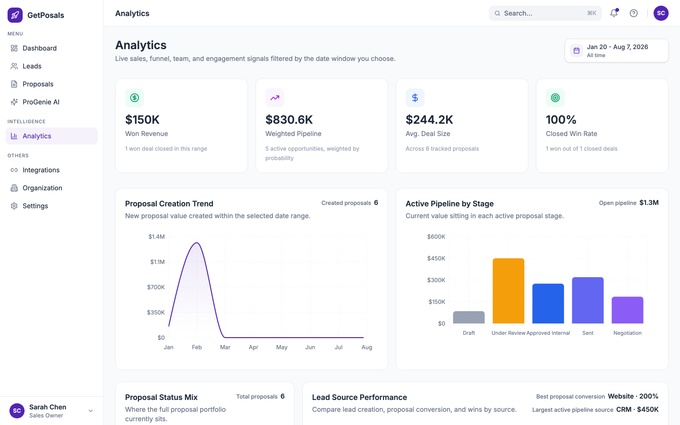The image size is (680, 425).
Task: Select ProGenie AI in the menu
Action: click(x=52, y=102)
